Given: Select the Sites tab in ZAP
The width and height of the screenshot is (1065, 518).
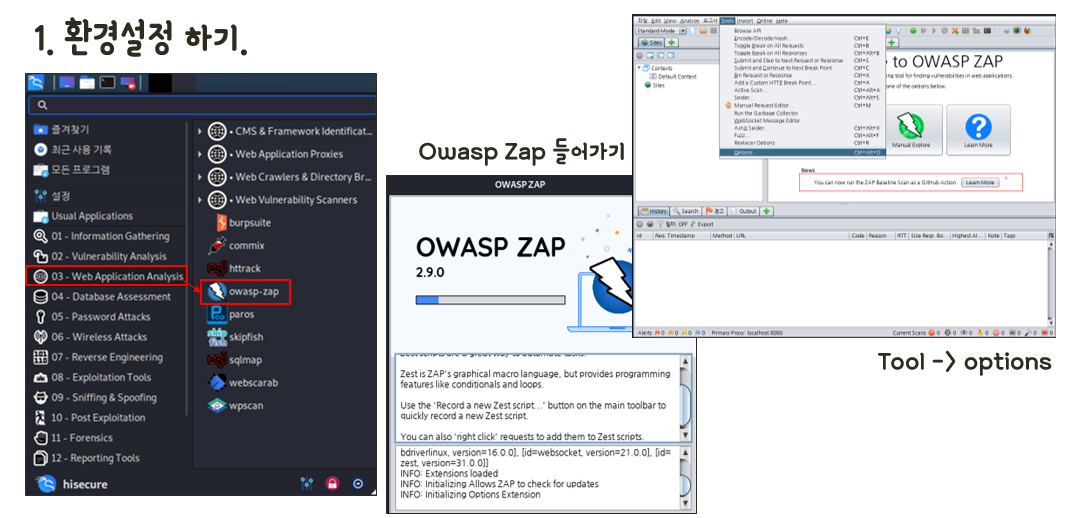Looking at the screenshot, I should 650,43.
